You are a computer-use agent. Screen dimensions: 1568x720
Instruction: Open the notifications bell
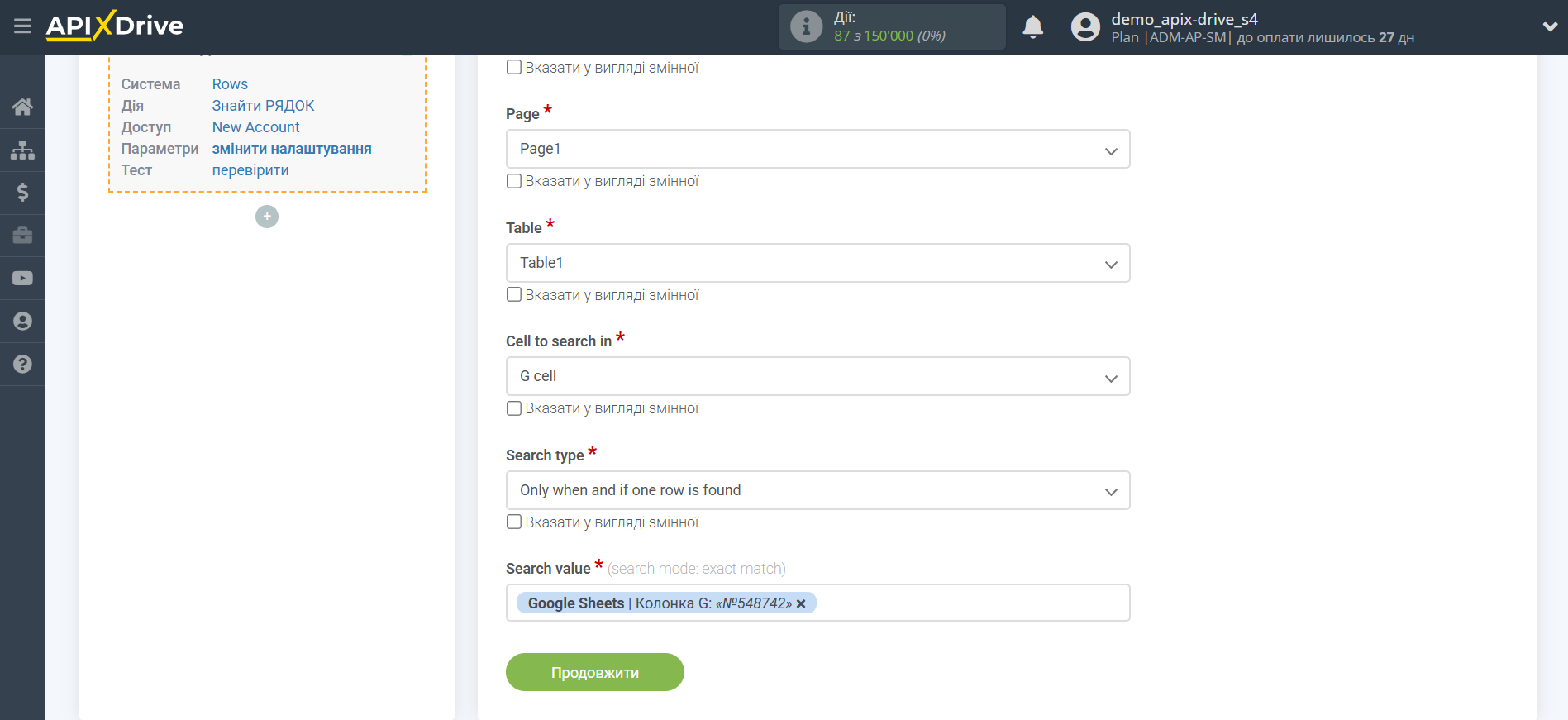coord(1032,27)
